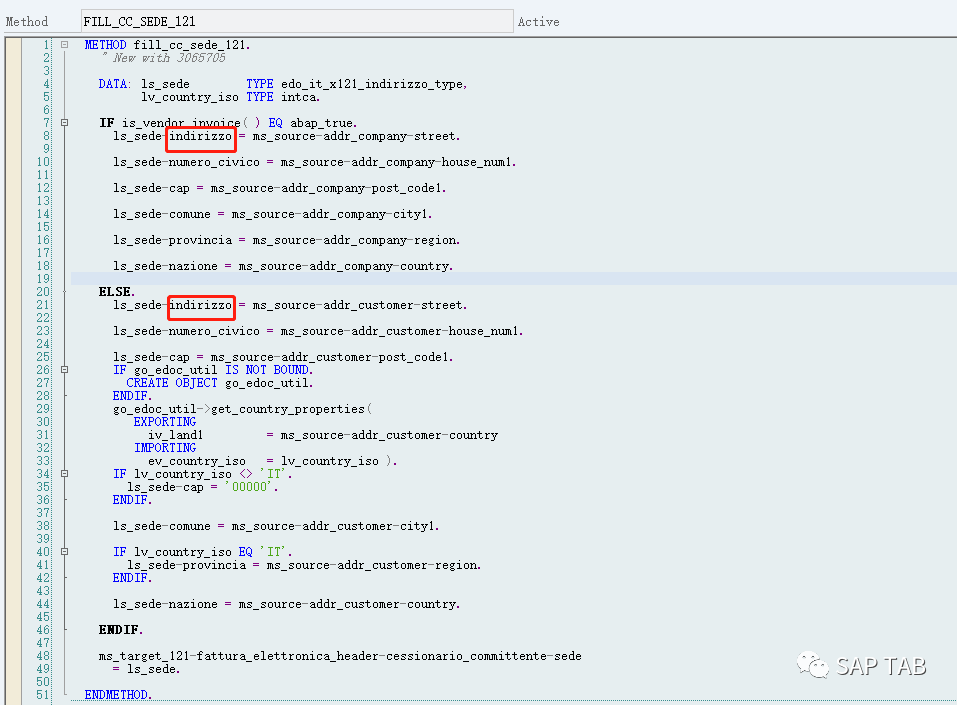Click the bold ENDIF on line 46
Screen dimensions: 957x705
(x=121, y=630)
